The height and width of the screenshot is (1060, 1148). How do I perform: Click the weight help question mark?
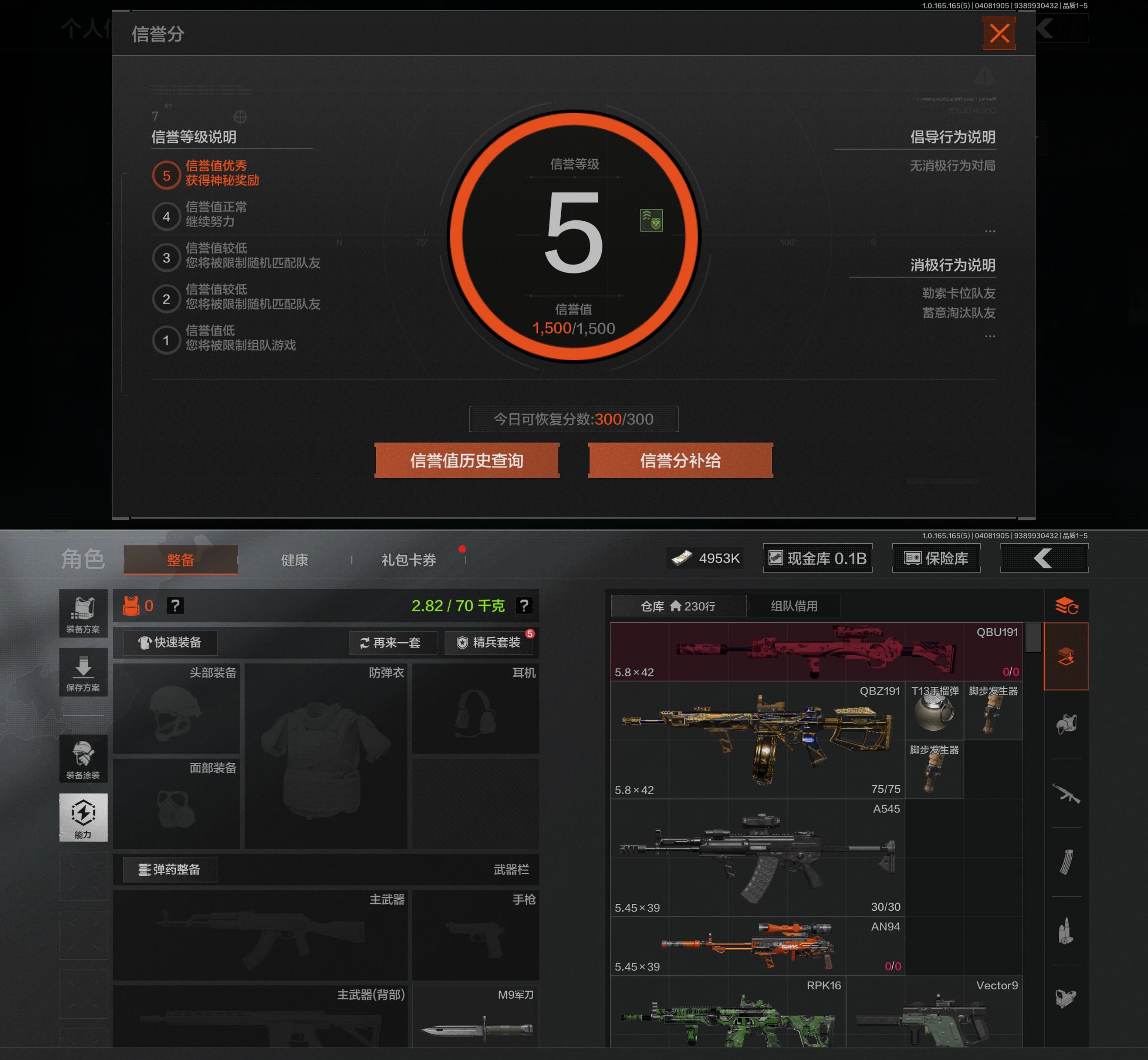point(523,606)
